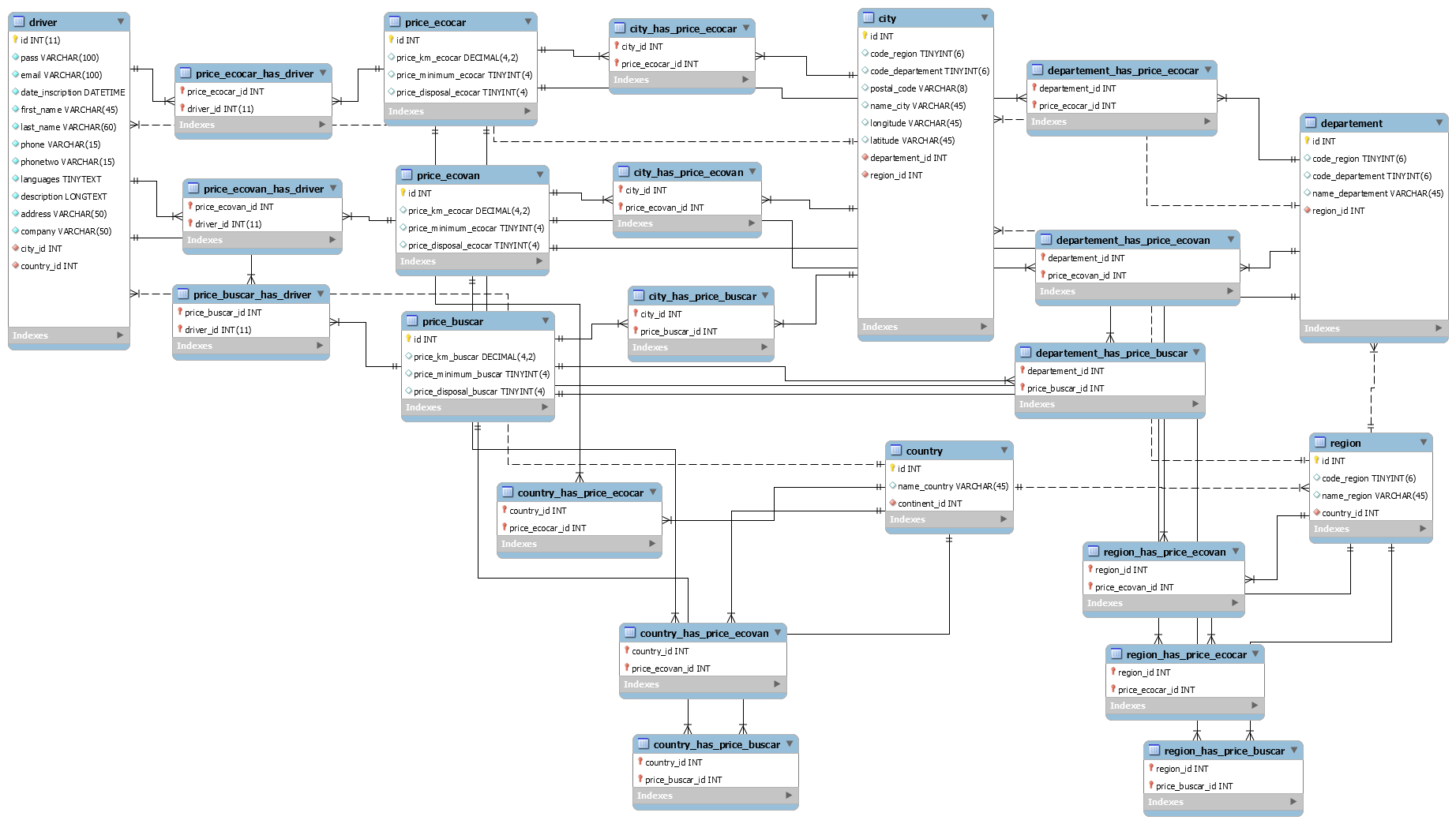Click the region_has_price_ecovan table icon
The image size is (1456, 824).
point(1094,552)
